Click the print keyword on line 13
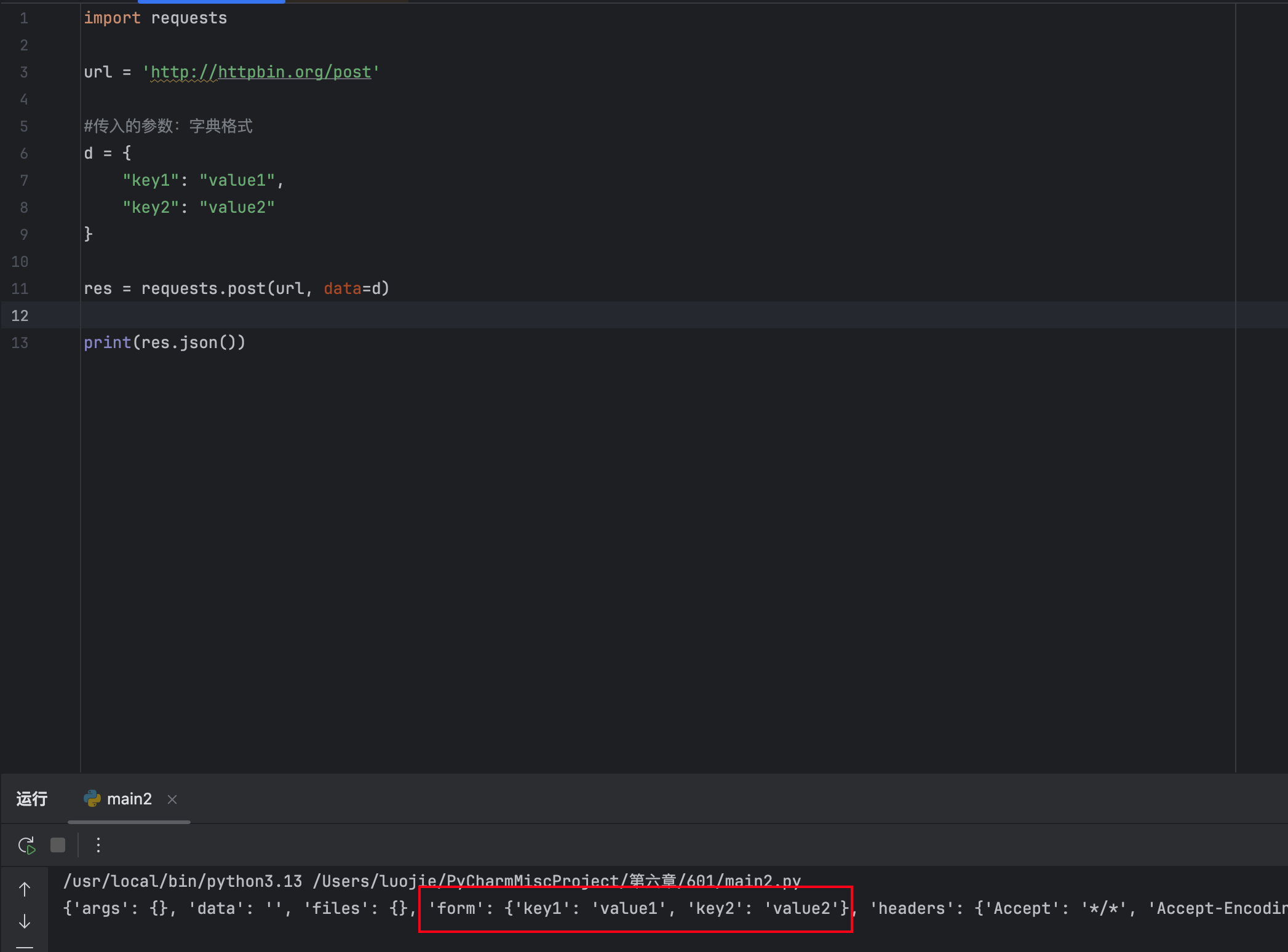 (108, 343)
